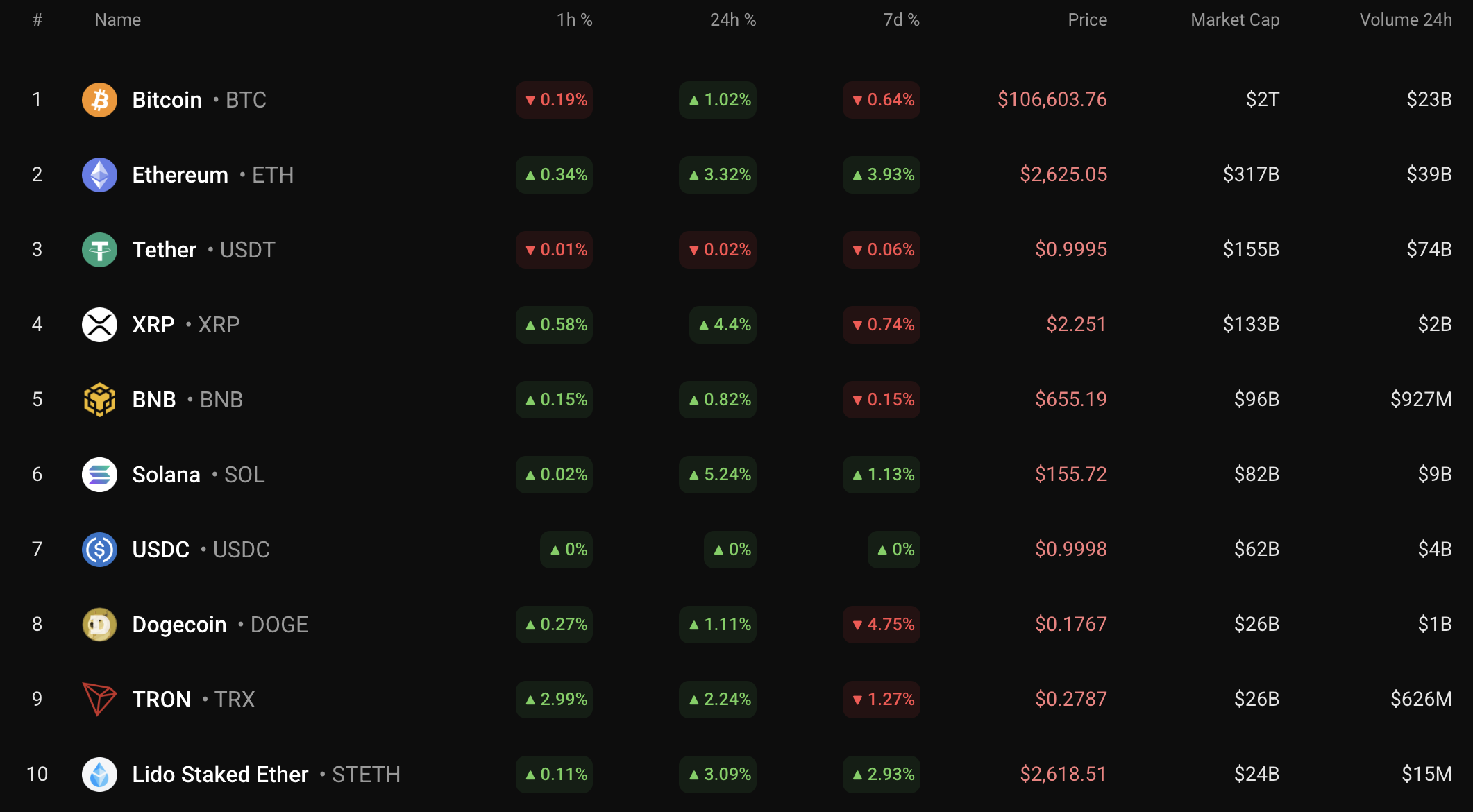Click the Bitcoin logo icon
The image size is (1473, 812).
[x=99, y=100]
